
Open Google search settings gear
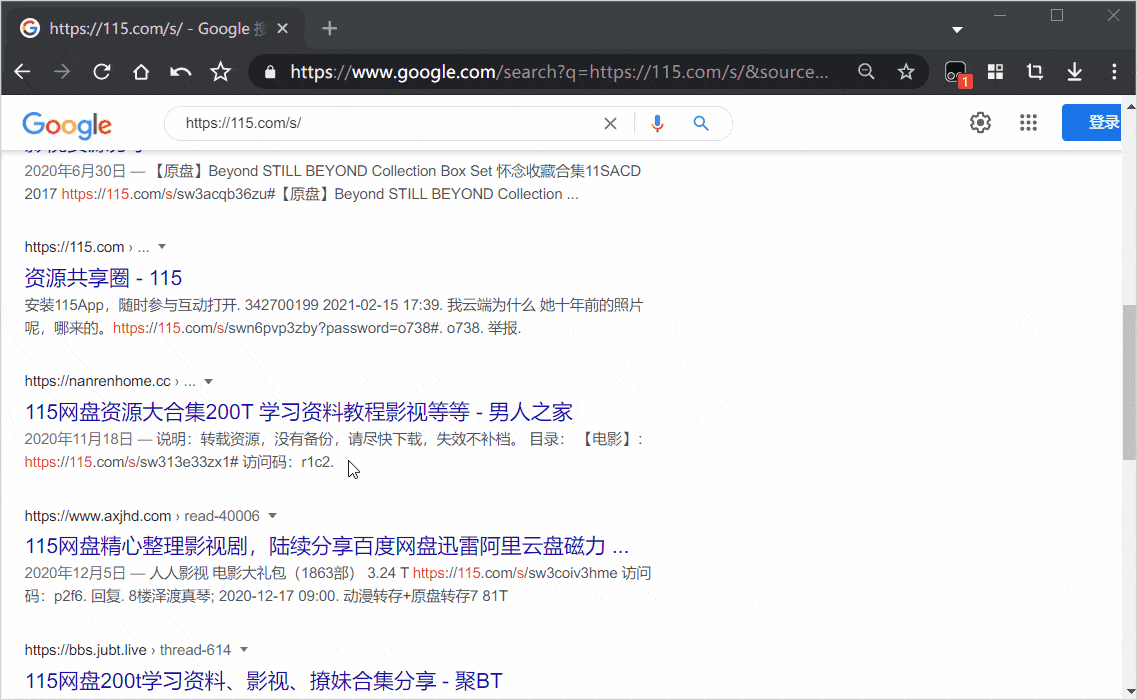click(x=980, y=123)
